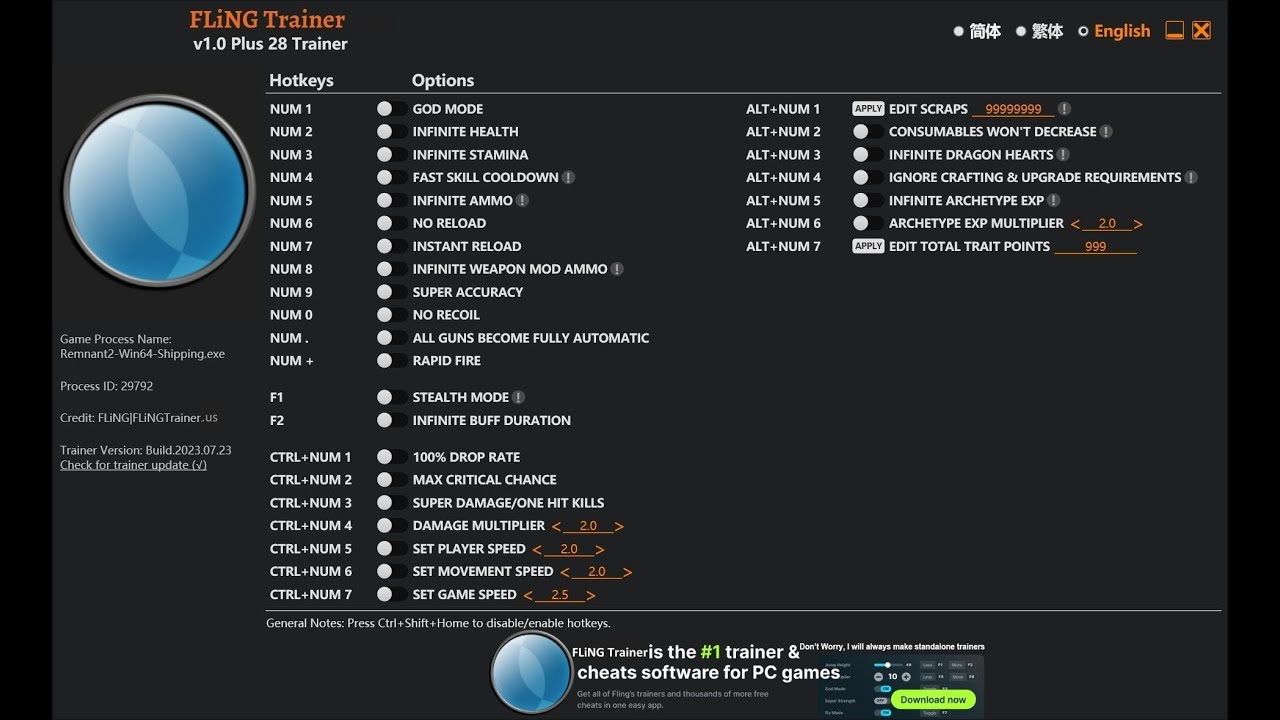
Task: Turn on Rapid Fire
Action: point(392,361)
